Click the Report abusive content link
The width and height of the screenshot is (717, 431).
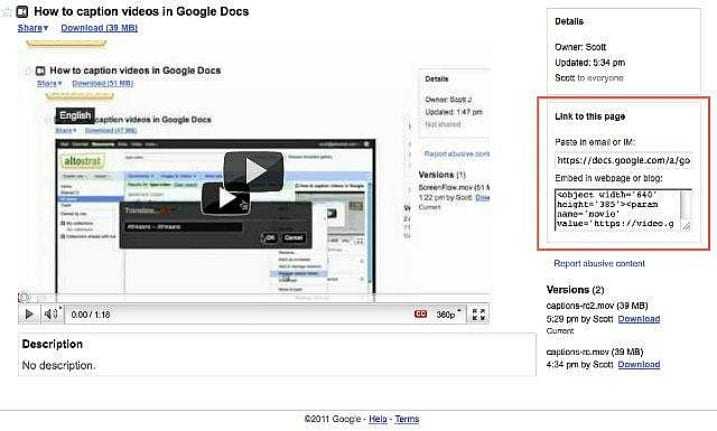pyautogui.click(x=599, y=264)
